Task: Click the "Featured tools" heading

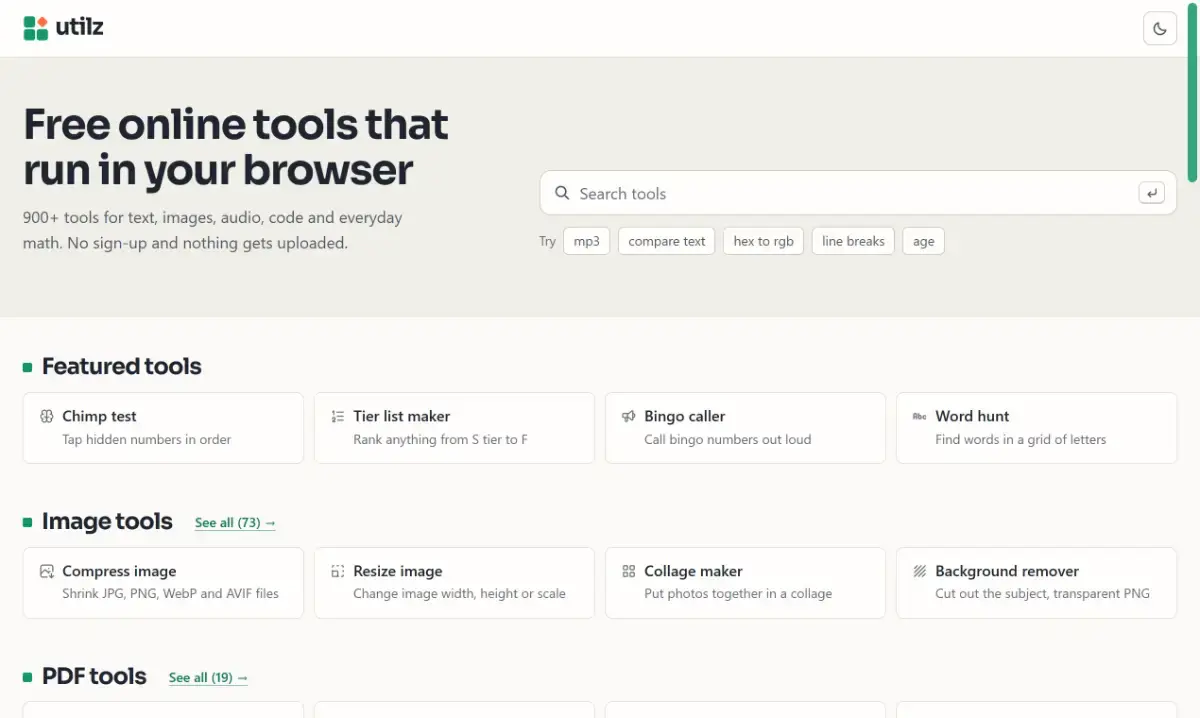Action: [121, 367]
